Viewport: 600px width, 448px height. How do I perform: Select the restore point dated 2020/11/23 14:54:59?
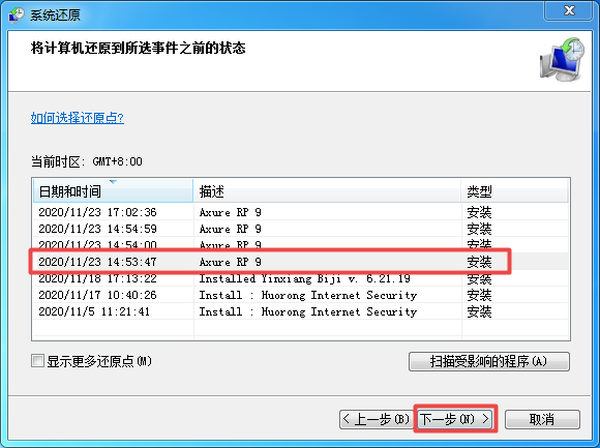coord(300,229)
